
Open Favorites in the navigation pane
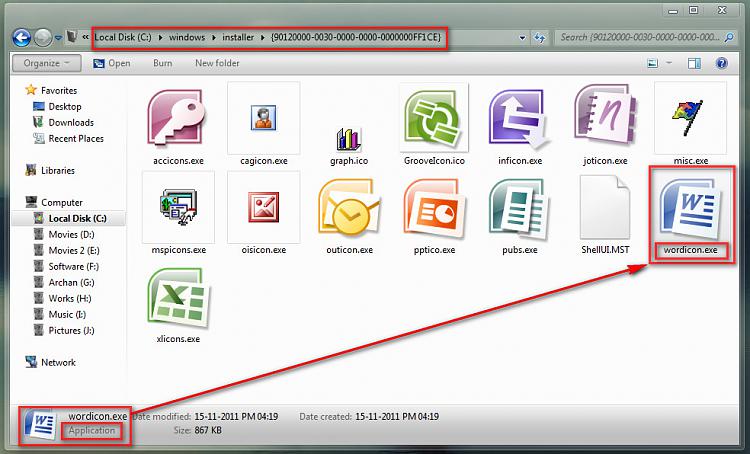coord(58,90)
